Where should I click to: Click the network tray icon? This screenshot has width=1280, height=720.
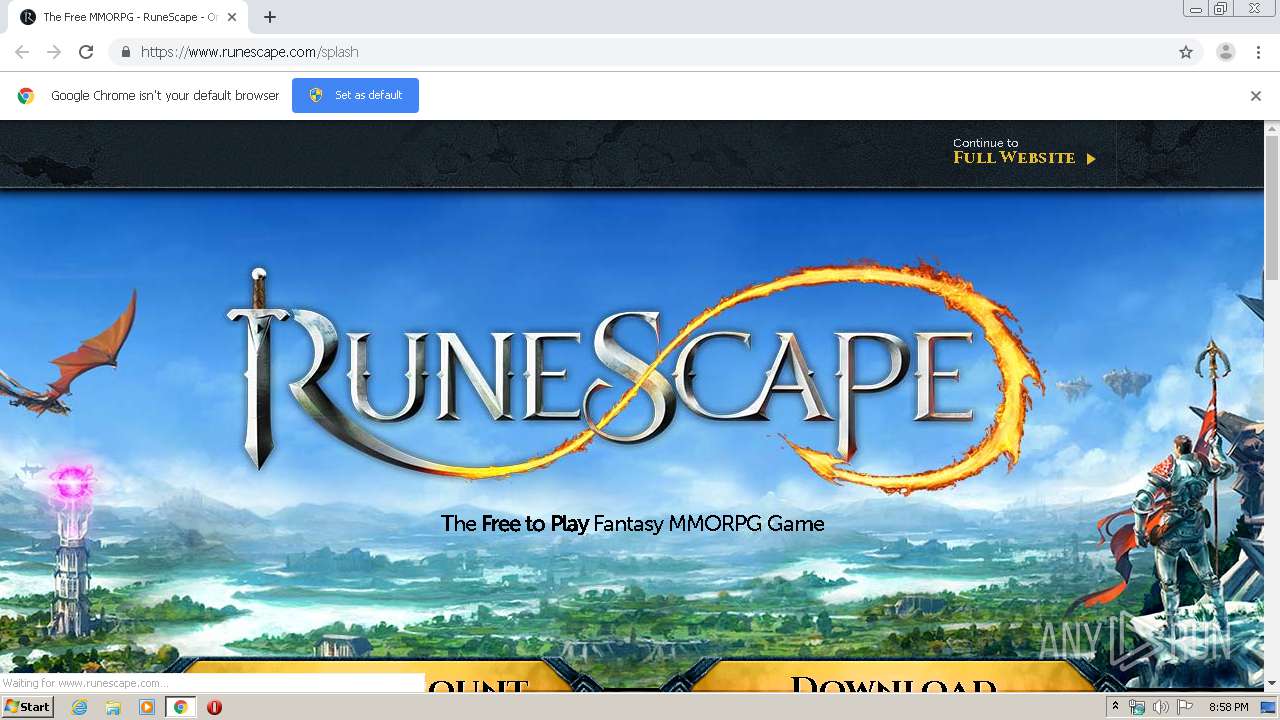1137,707
